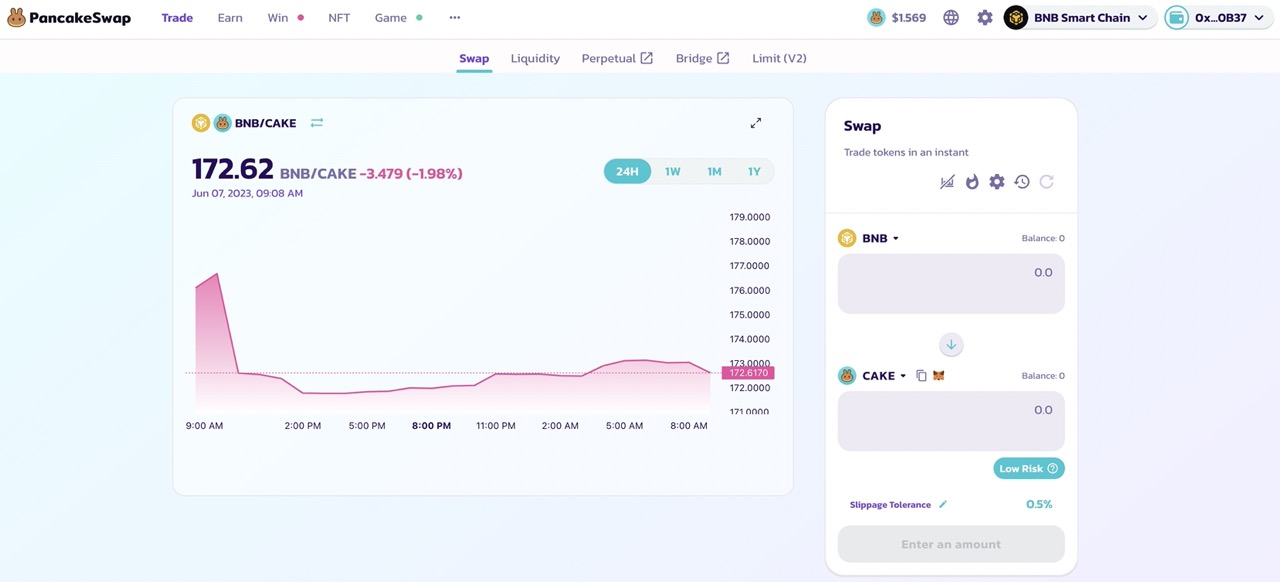This screenshot has height=582, width=1280.
Task: Switch to the Liquidity tab
Action: [x=535, y=58]
